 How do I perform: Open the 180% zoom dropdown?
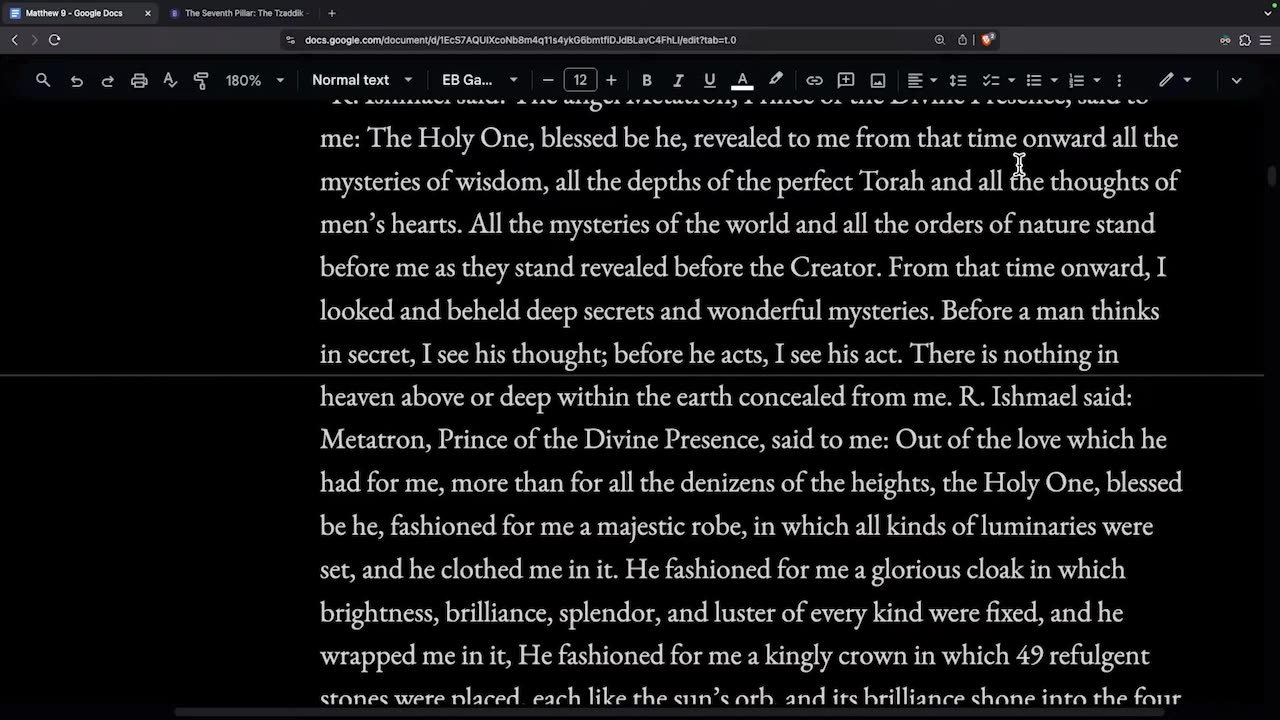coord(255,80)
